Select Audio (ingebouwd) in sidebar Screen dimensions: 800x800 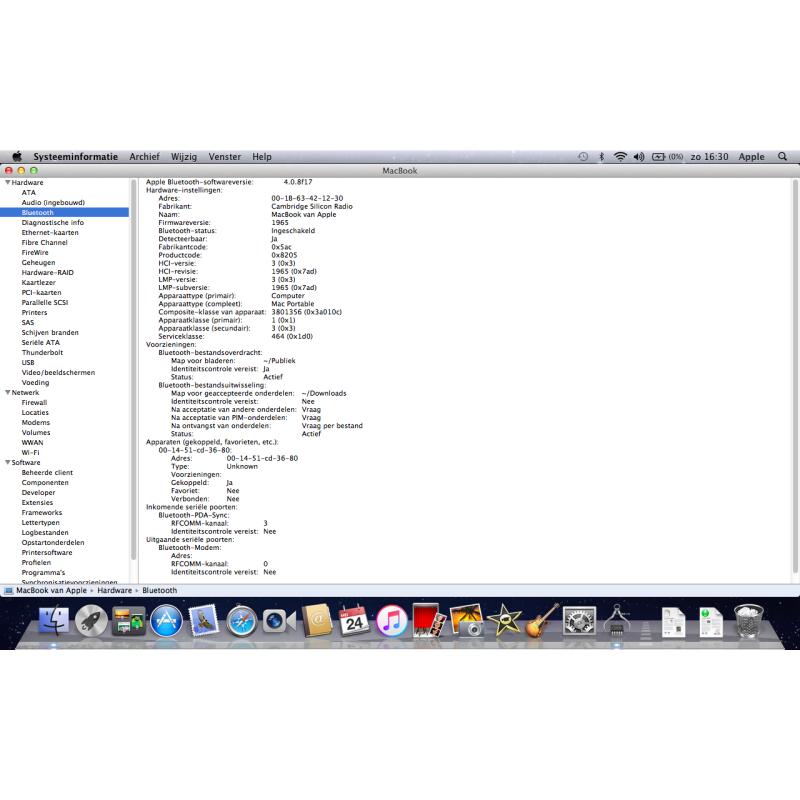(53, 203)
